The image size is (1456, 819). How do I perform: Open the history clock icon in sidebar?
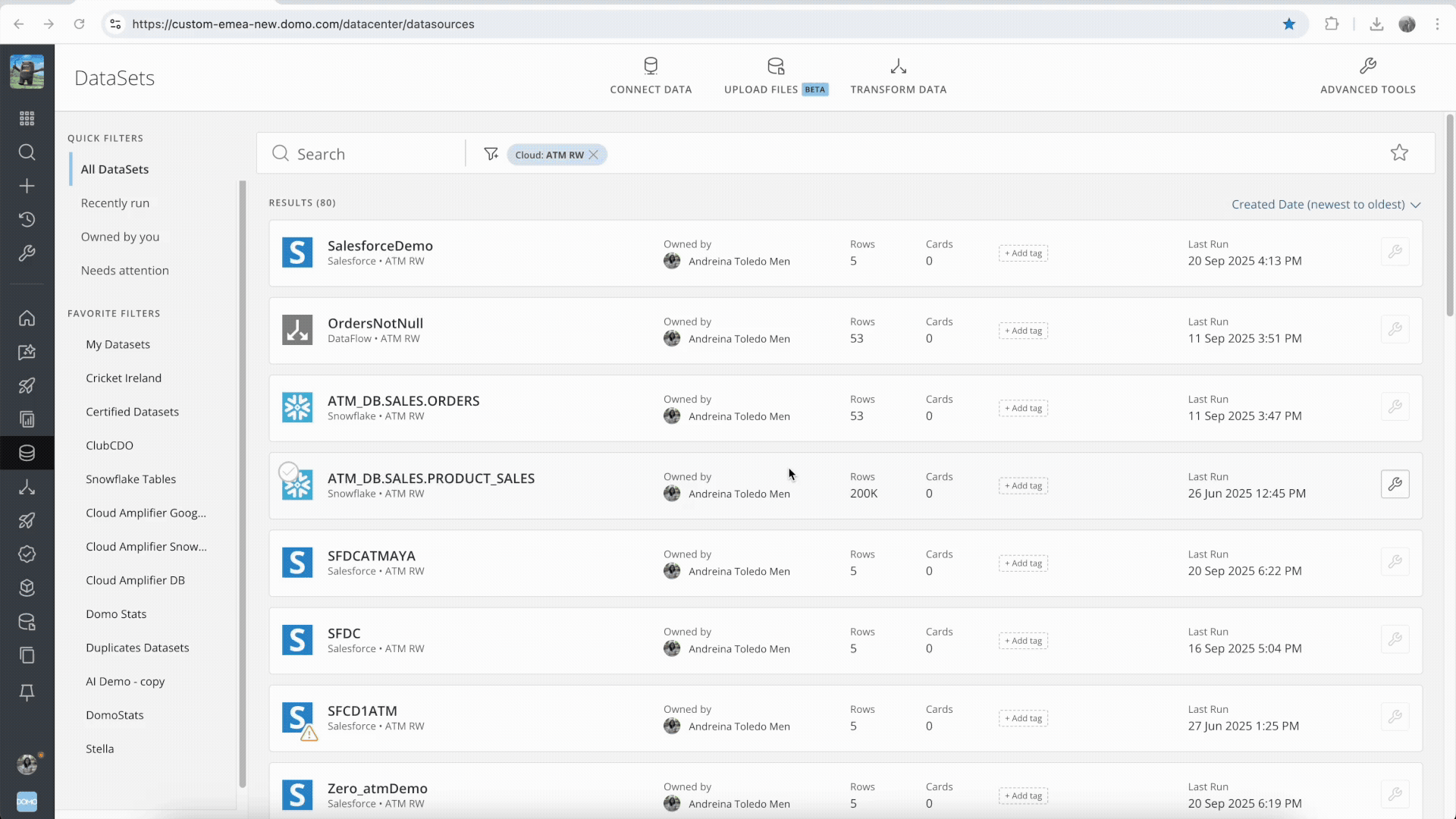coord(27,219)
